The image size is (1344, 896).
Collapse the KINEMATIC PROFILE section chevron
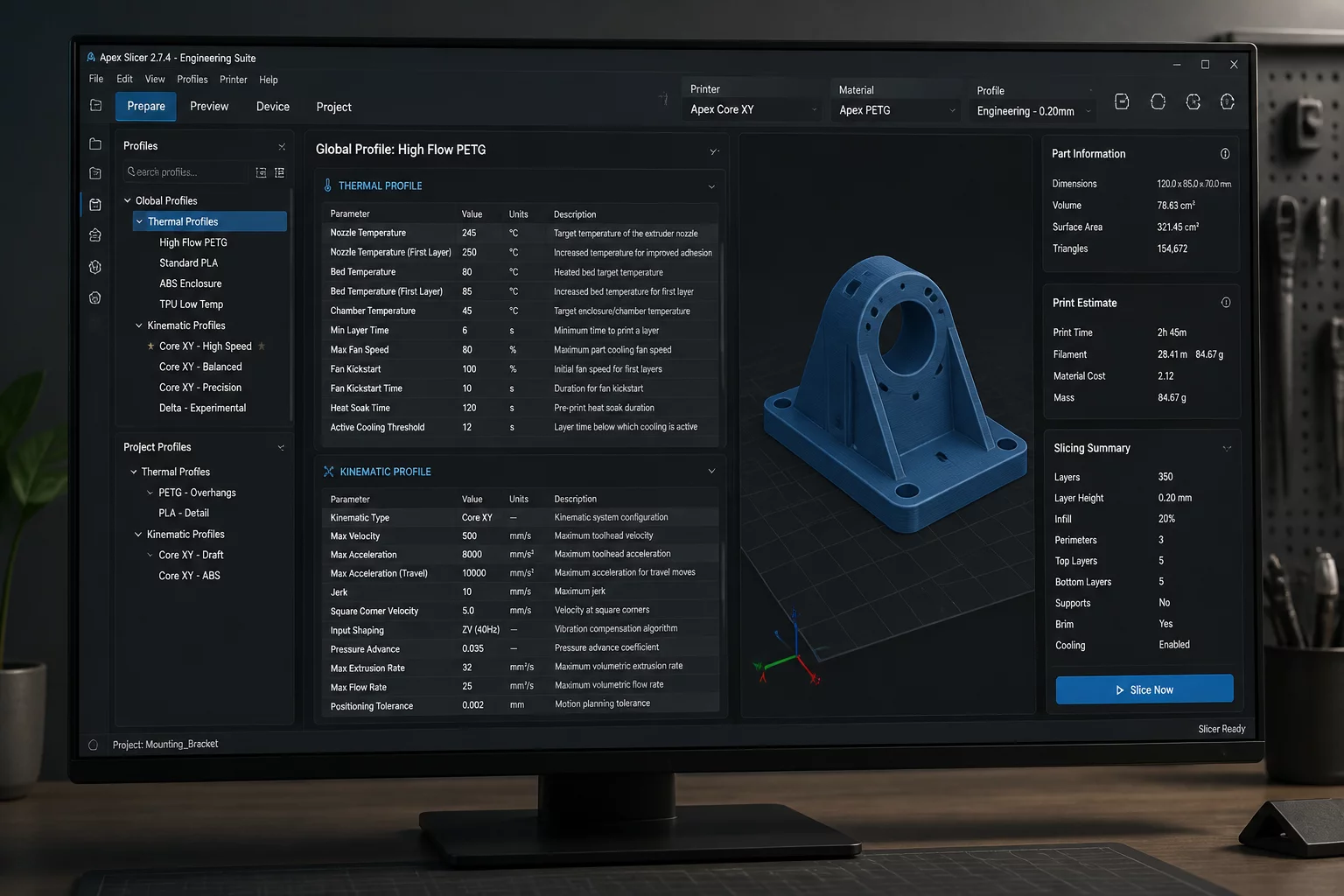click(711, 472)
